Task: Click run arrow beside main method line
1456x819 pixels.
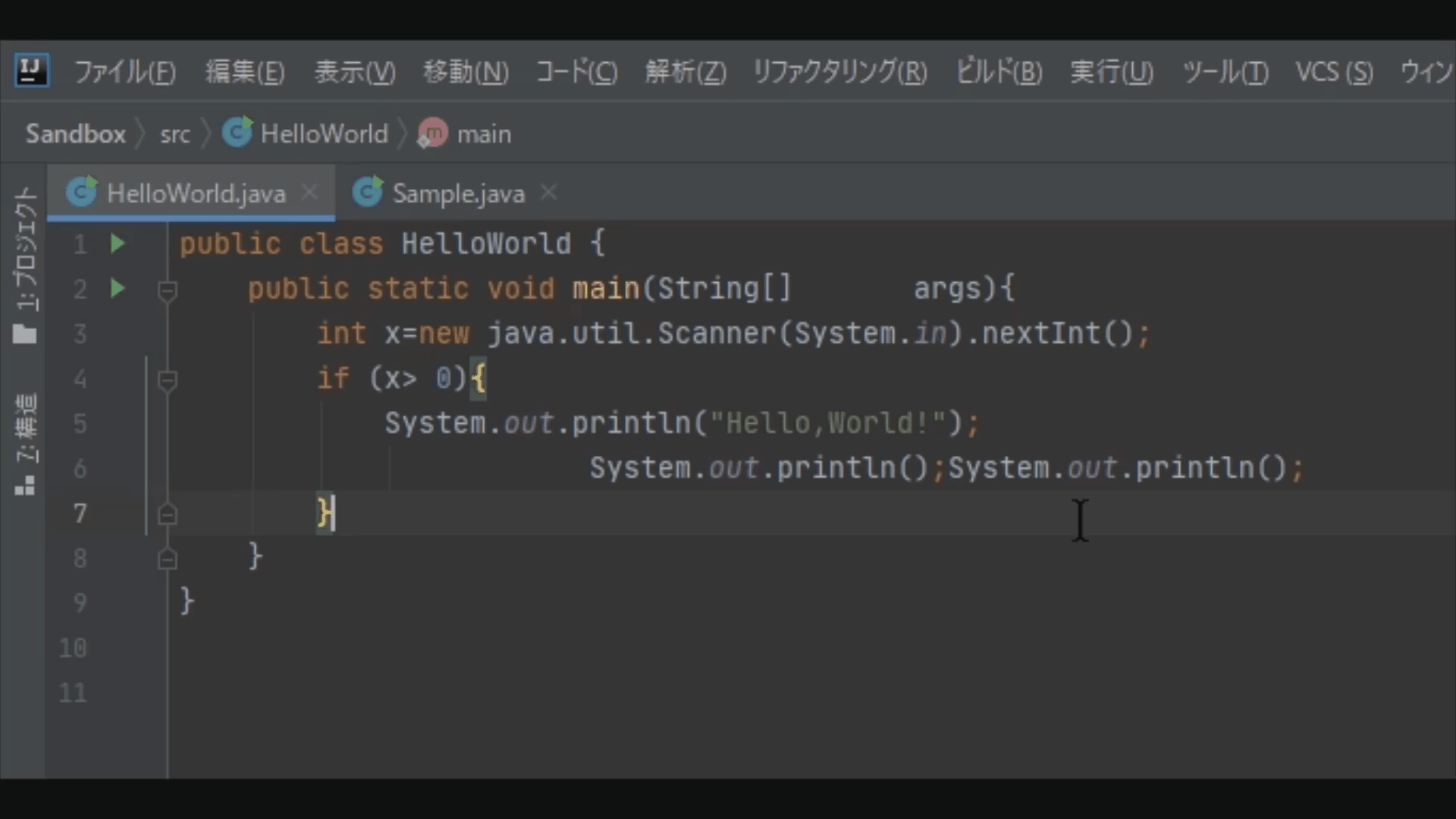Action: [x=118, y=288]
